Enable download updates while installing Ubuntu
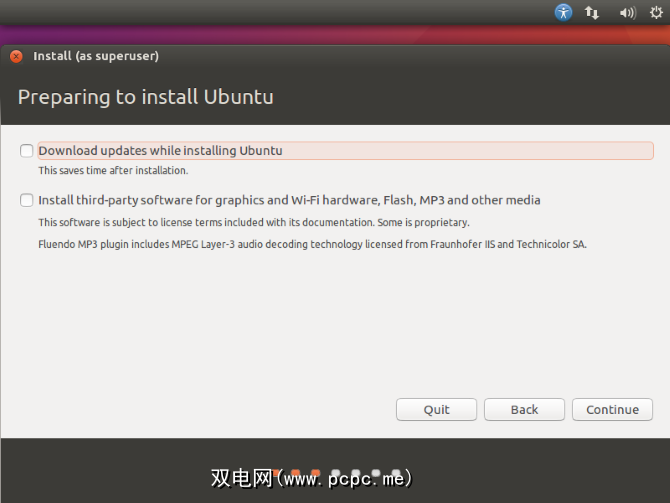 pos(26,151)
